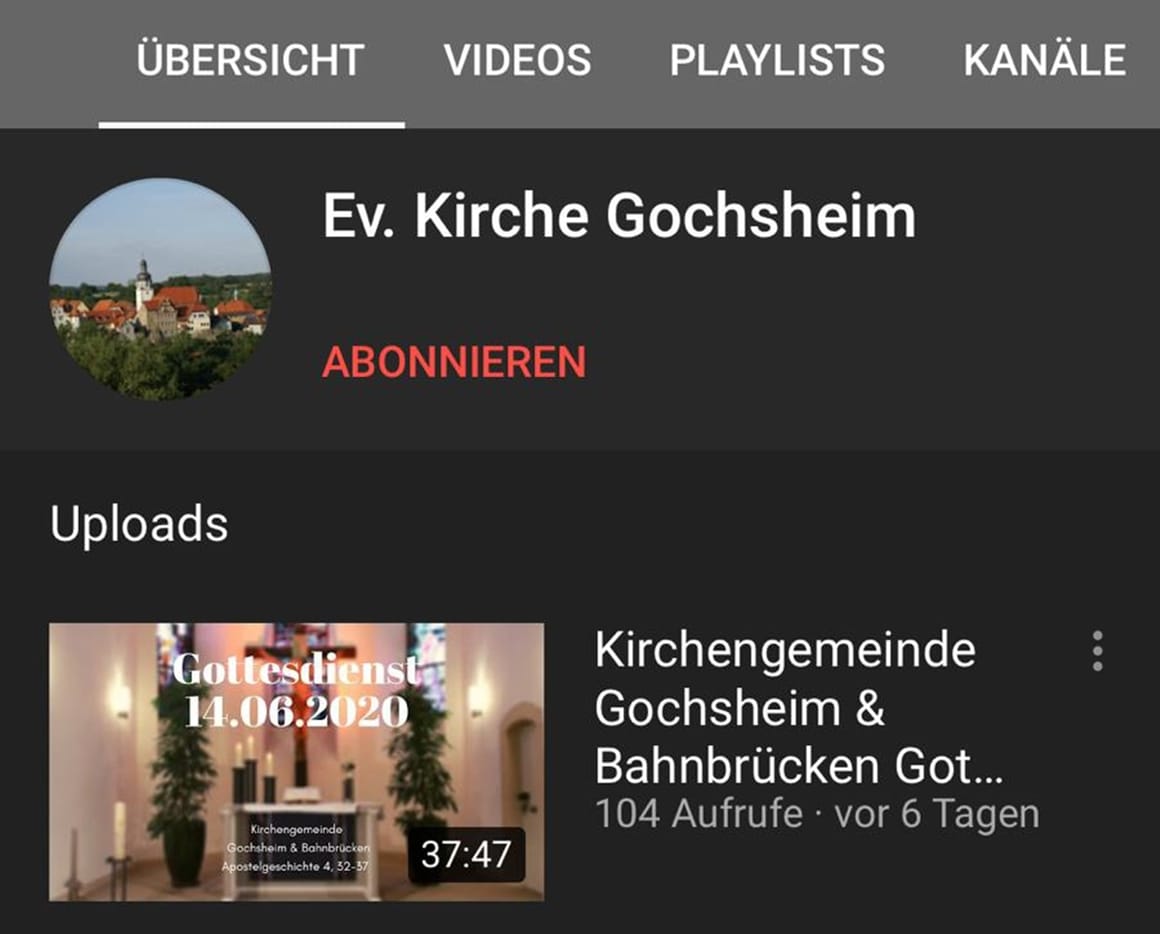
Task: Open the PLAYLISTS tab
Action: 777,60
